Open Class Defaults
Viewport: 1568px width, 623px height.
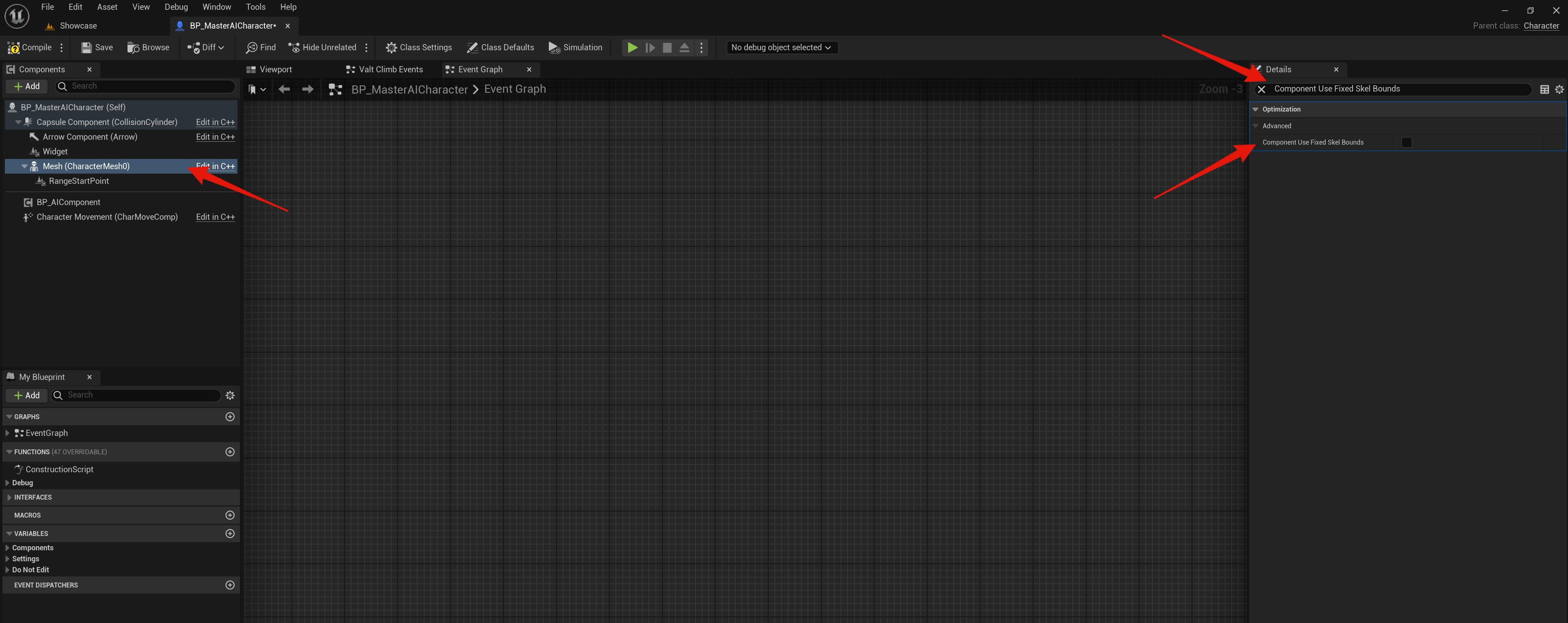(500, 47)
